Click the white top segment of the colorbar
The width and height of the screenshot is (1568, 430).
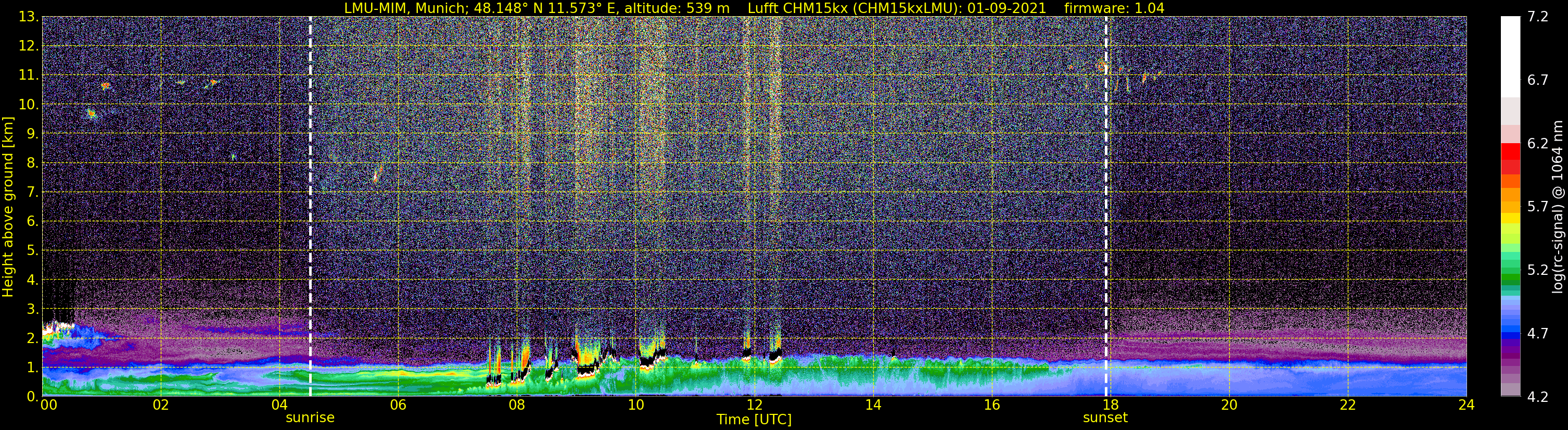coord(1510,57)
